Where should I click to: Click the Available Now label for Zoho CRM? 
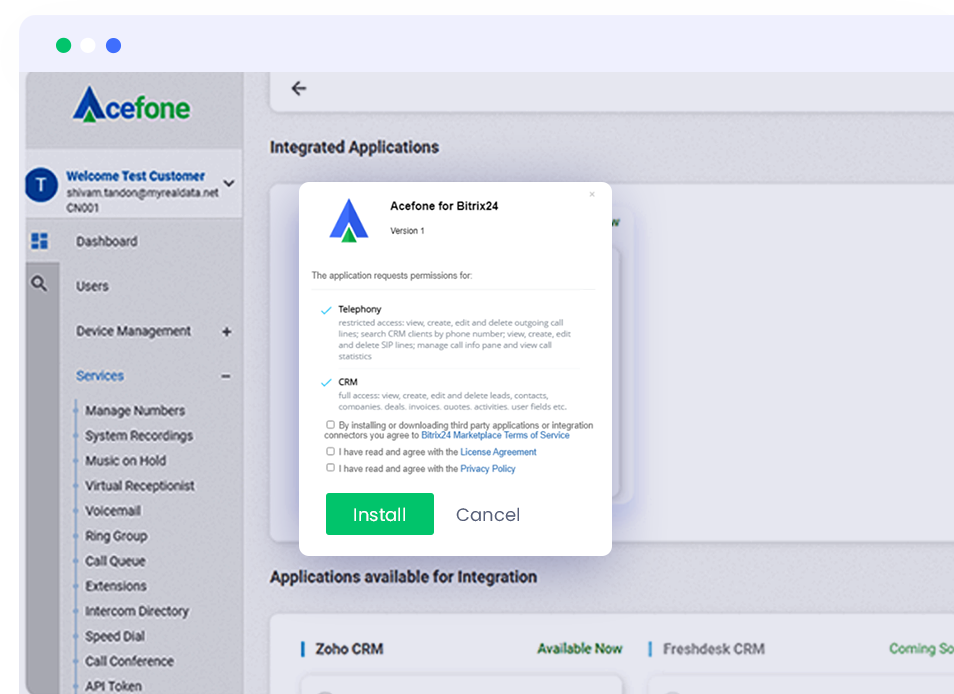coord(580,649)
